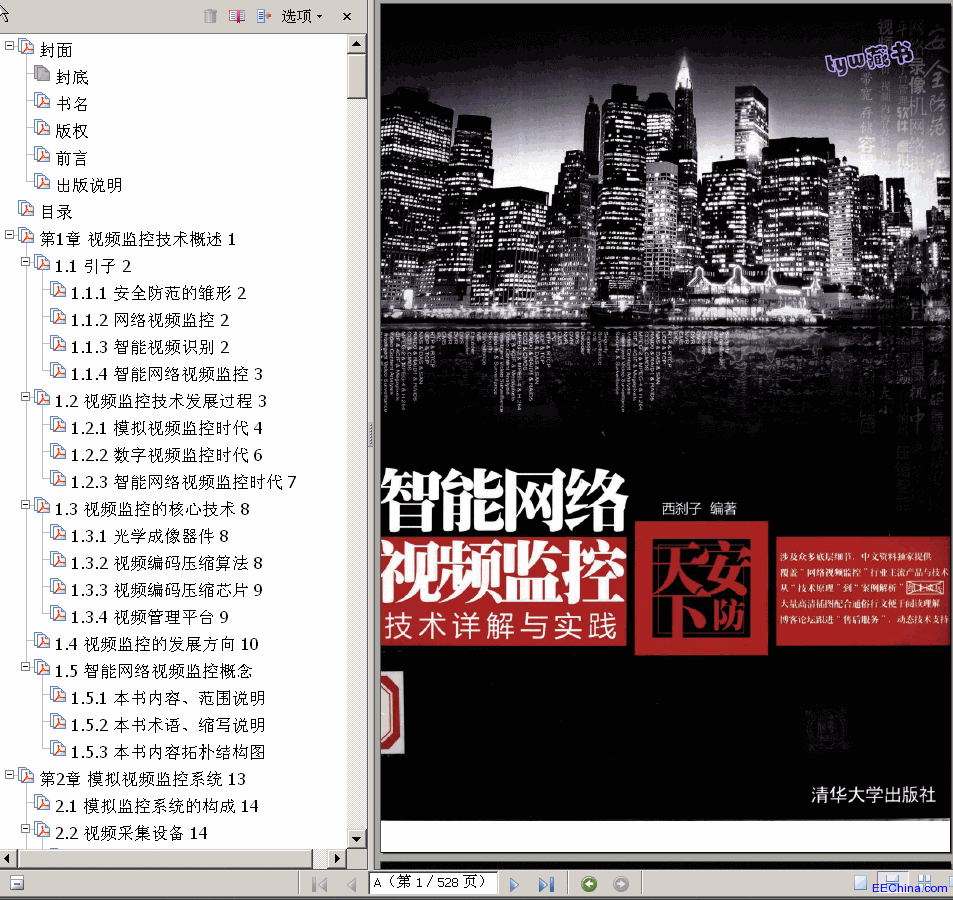Click the panel toggle icon in status bar
Image resolution: width=953 pixels, height=900 pixels.
click(x=17, y=883)
